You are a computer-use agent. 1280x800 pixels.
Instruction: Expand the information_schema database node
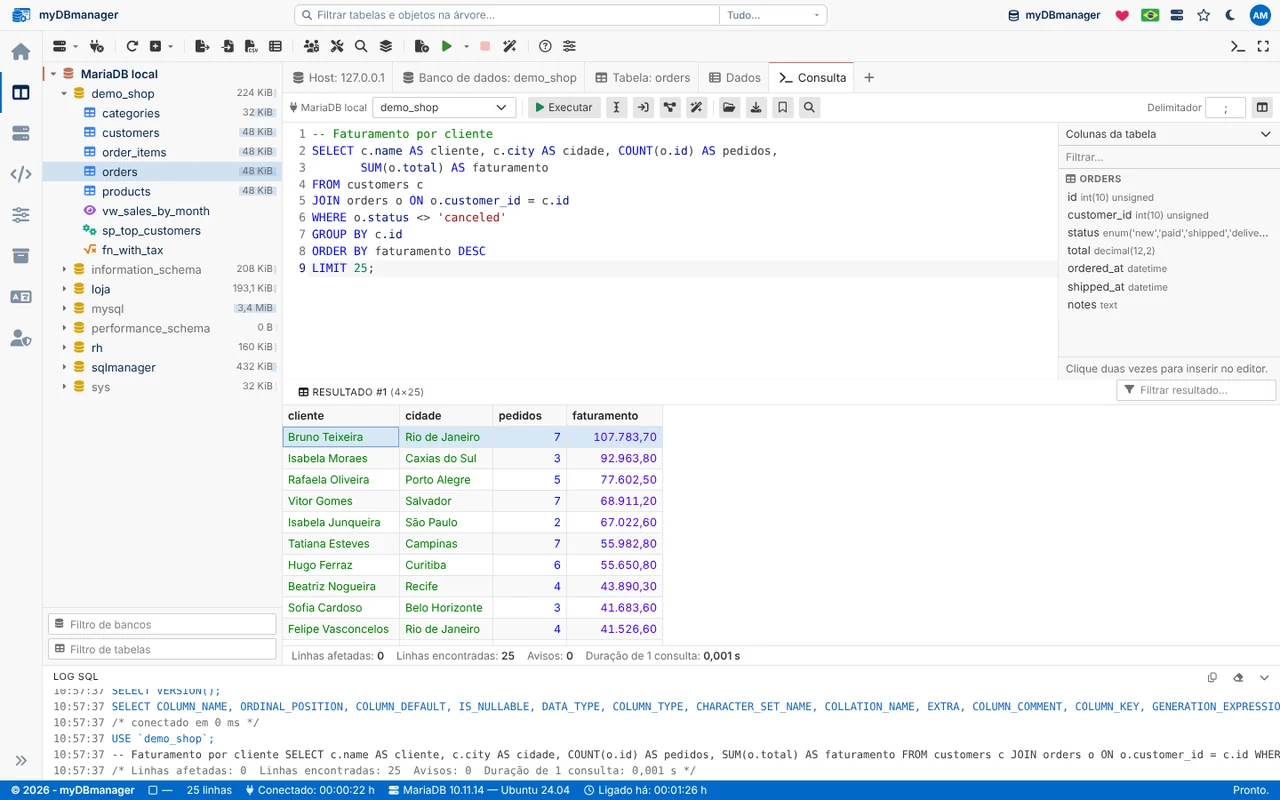(65, 269)
